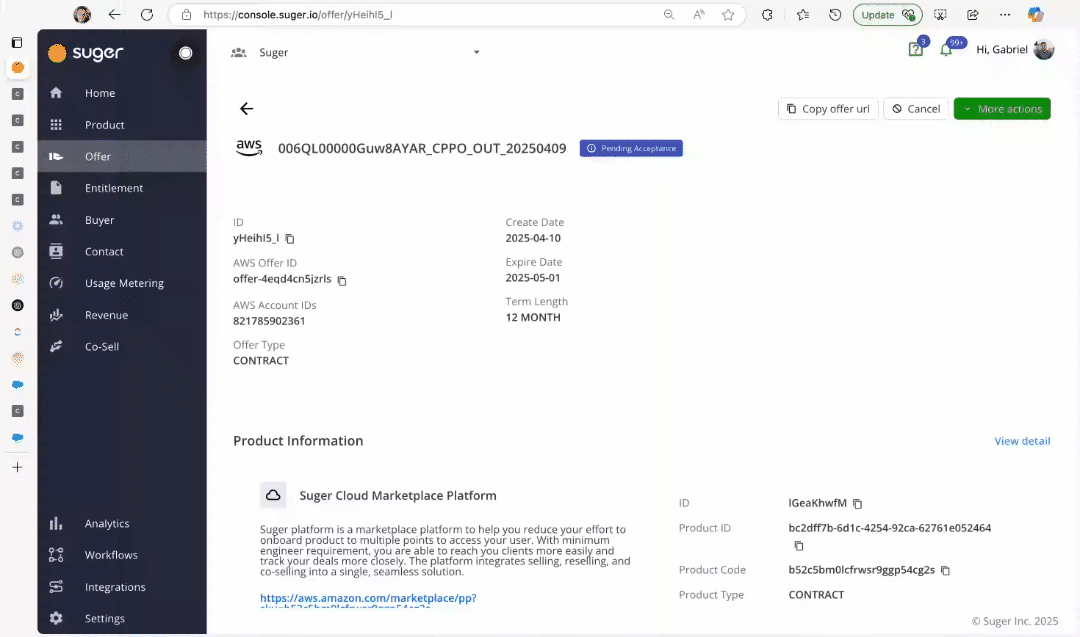This screenshot has height=637, width=1080.
Task: Click the Integrations icon
Action: pos(56,587)
